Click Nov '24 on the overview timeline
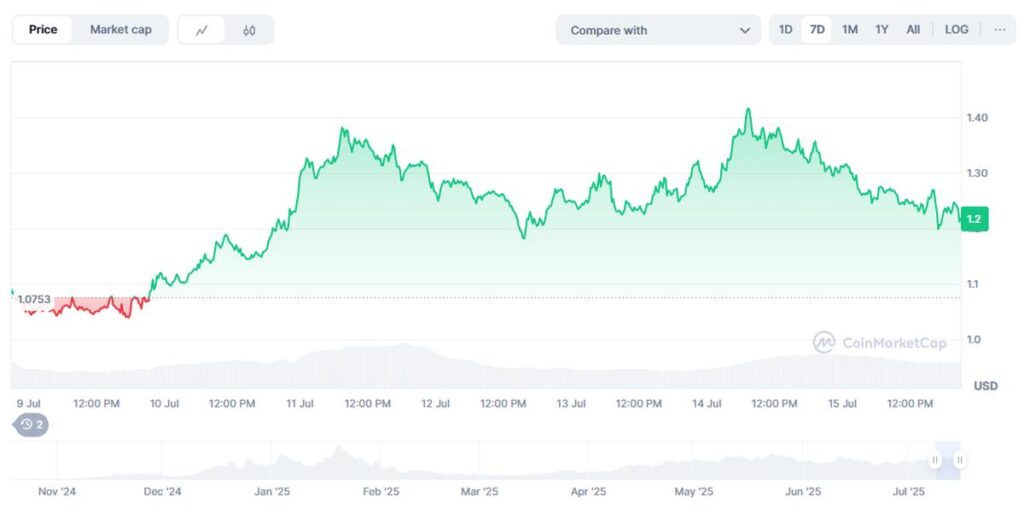1024x521 pixels. [x=57, y=492]
